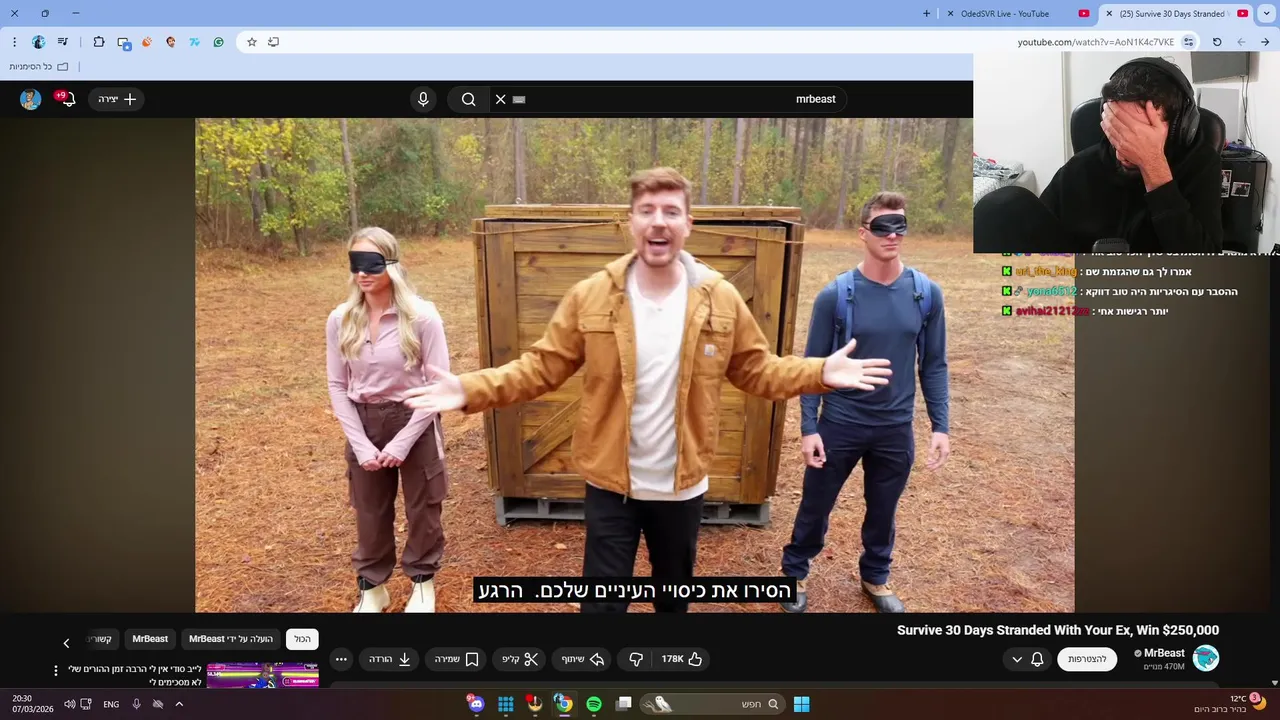Select the partially hidden 'קשורים' chip
Viewport: 1280px width, 720px height.
[x=102, y=639]
